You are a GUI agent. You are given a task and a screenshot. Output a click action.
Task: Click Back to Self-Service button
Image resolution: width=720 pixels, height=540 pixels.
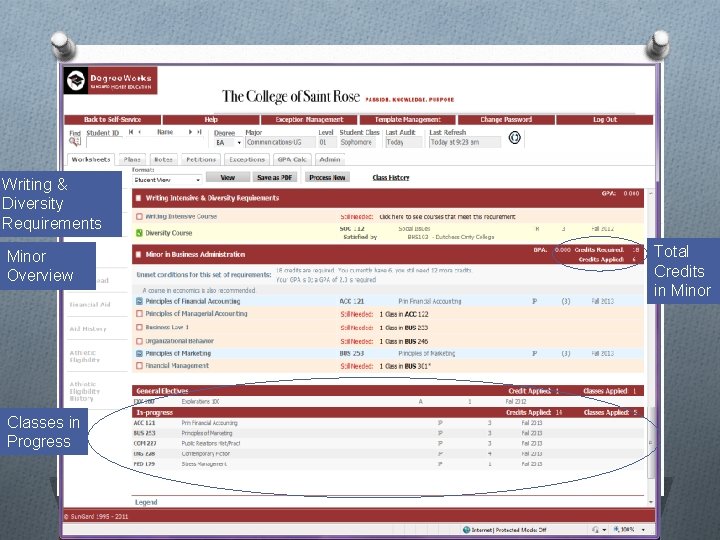[112, 119]
